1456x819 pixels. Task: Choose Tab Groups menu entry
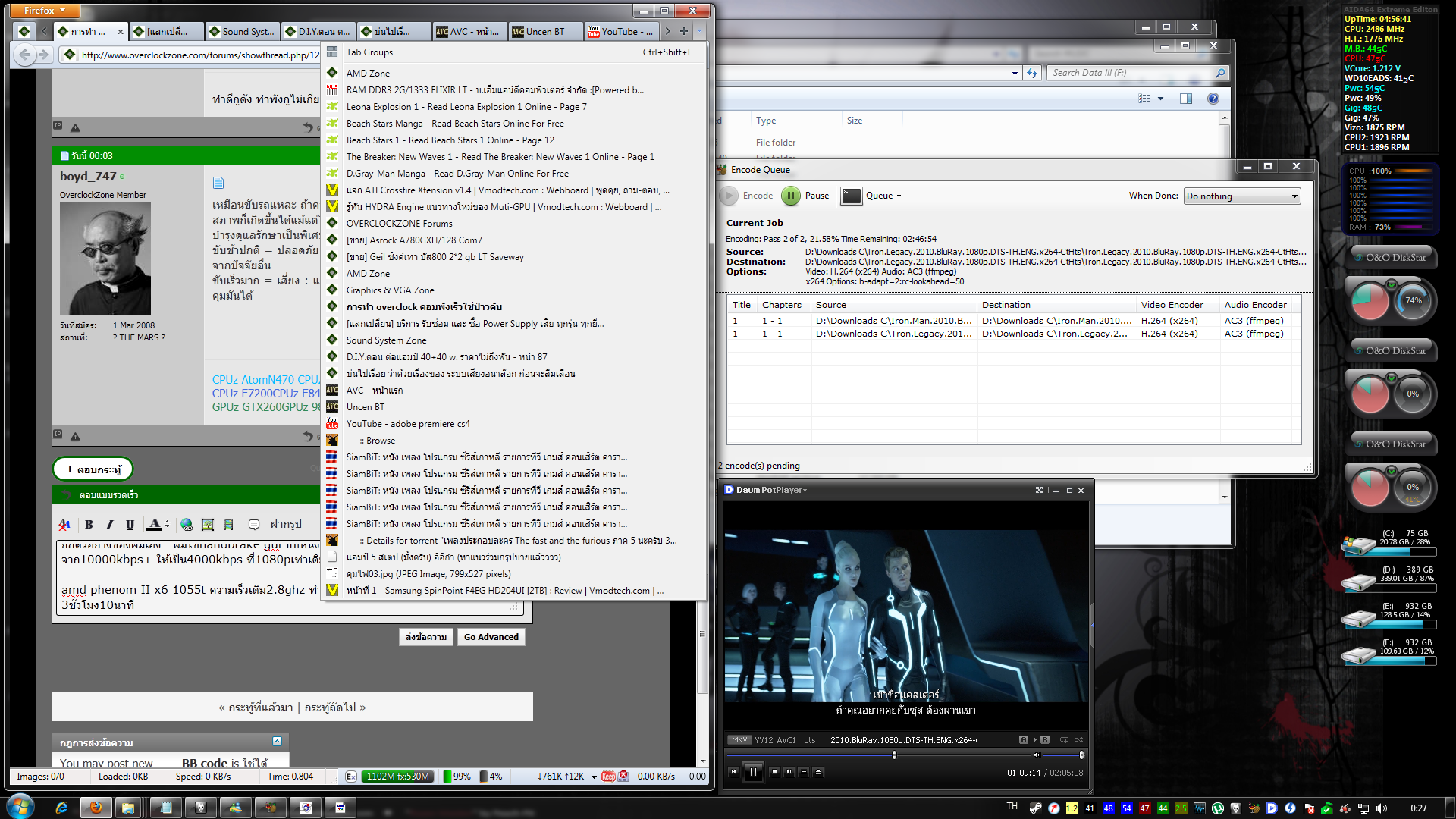coord(369,52)
